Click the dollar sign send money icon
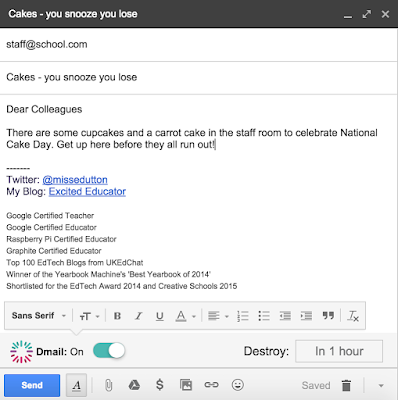The height and width of the screenshot is (400, 398). [160, 385]
